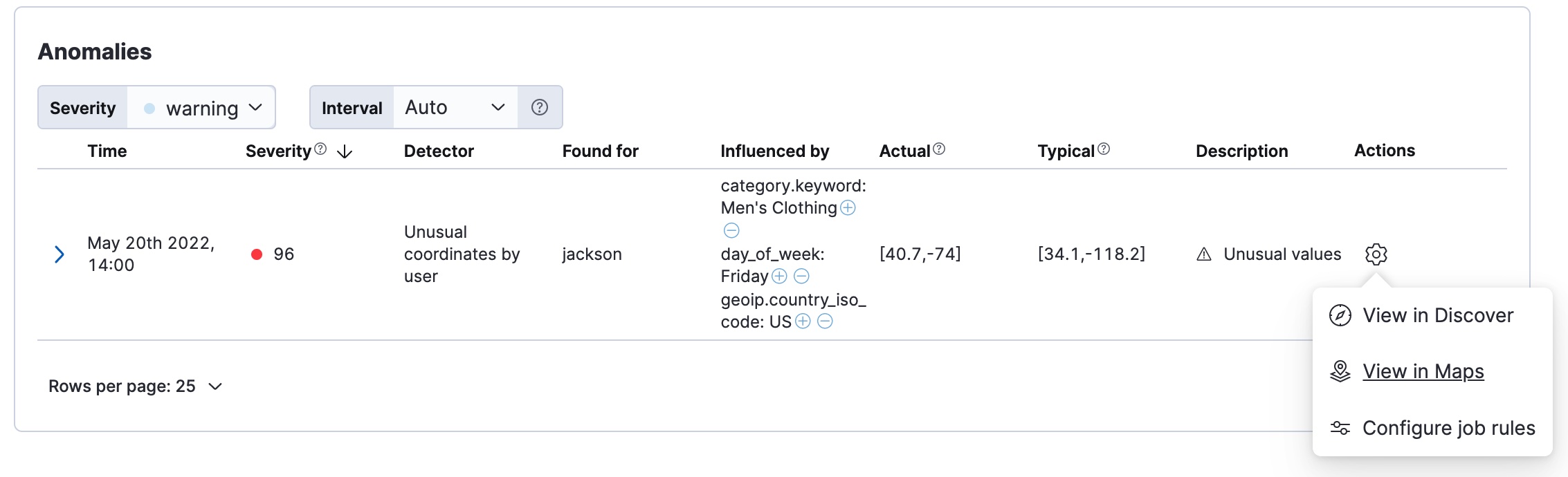Expand the May 20th anomaly row
Viewport: 1568px width, 477px height.
60,254
